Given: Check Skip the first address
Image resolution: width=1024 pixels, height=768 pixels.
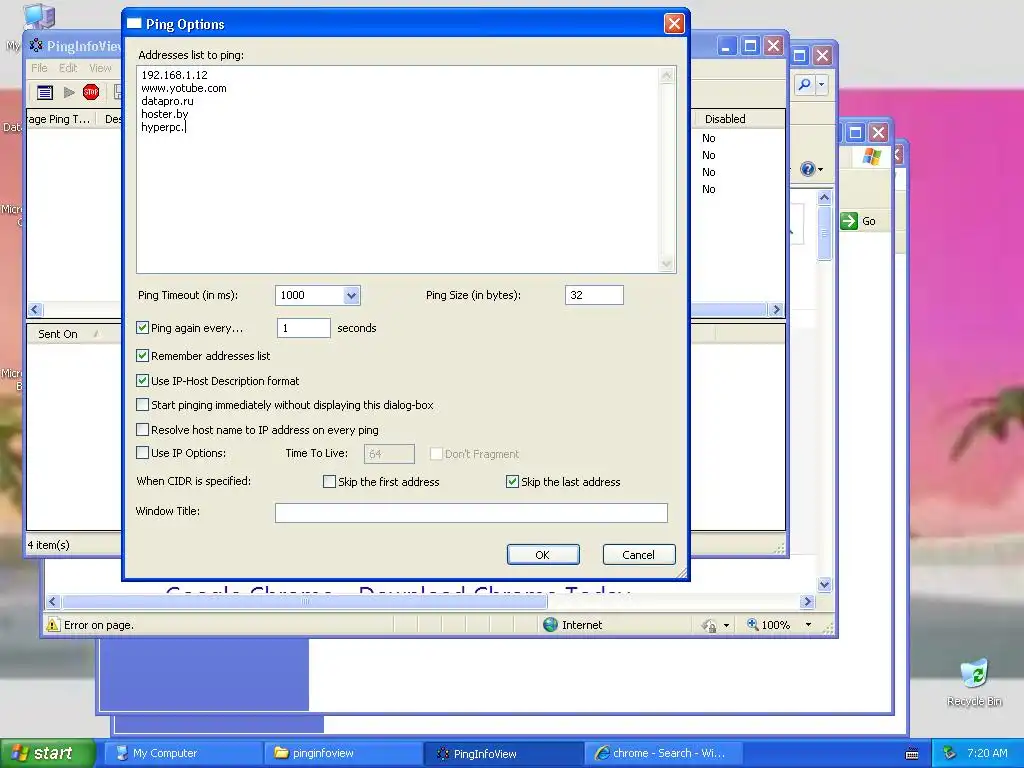Looking at the screenshot, I should click(x=330, y=481).
